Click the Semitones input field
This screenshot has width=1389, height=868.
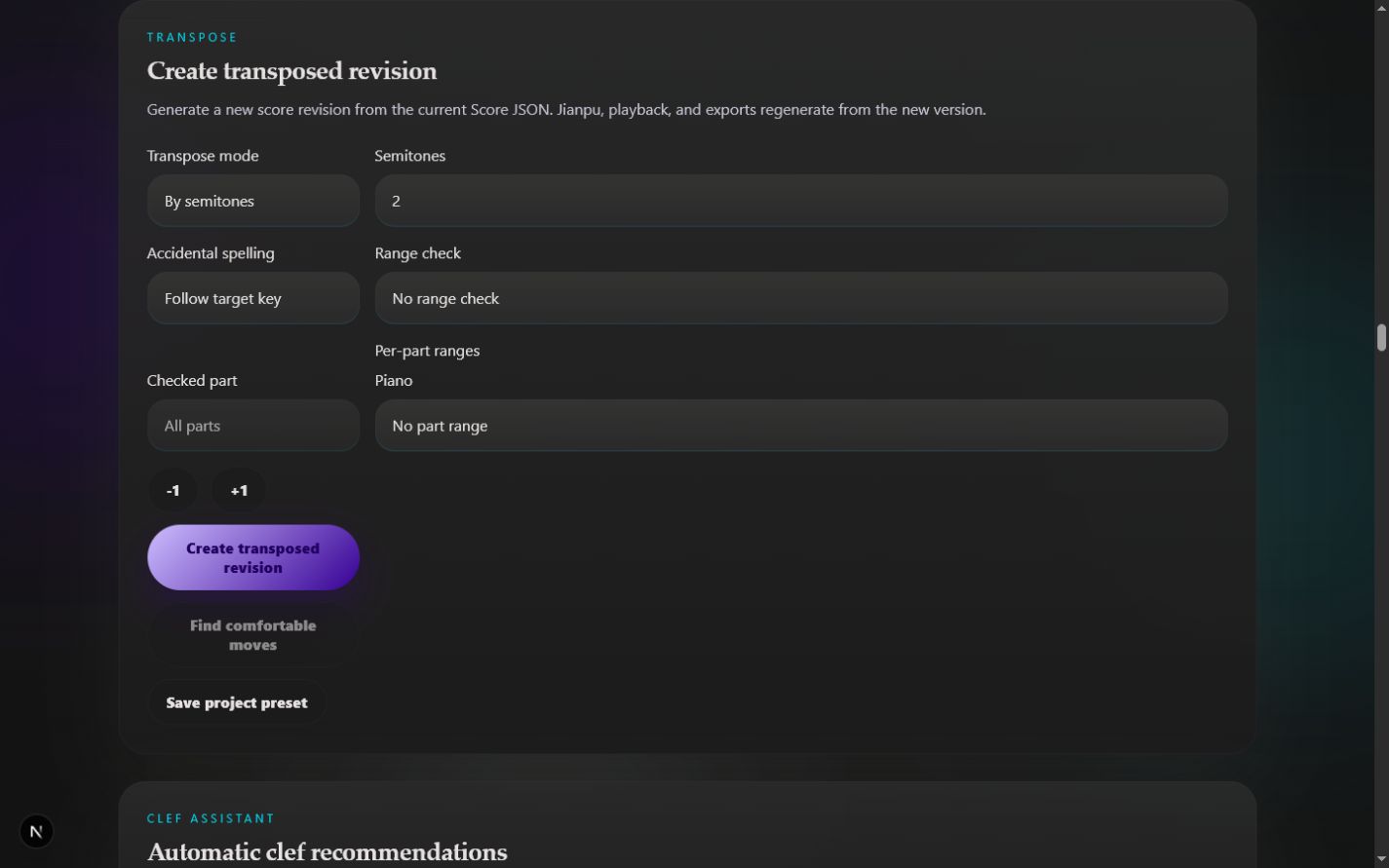[801, 201]
